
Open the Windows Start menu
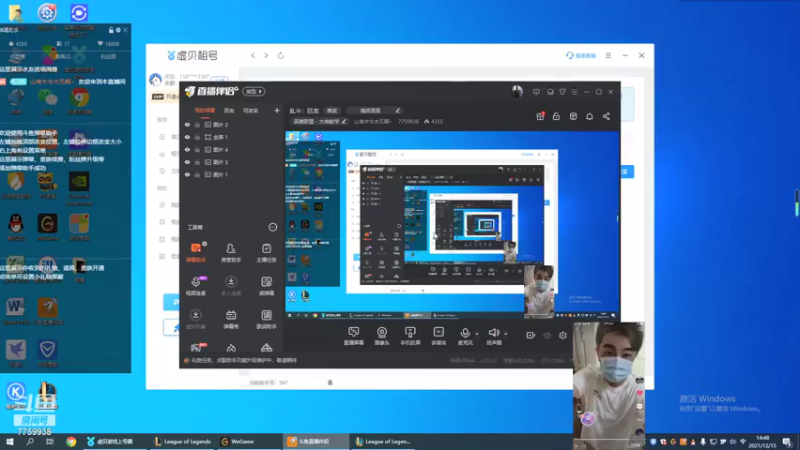(x=10, y=441)
